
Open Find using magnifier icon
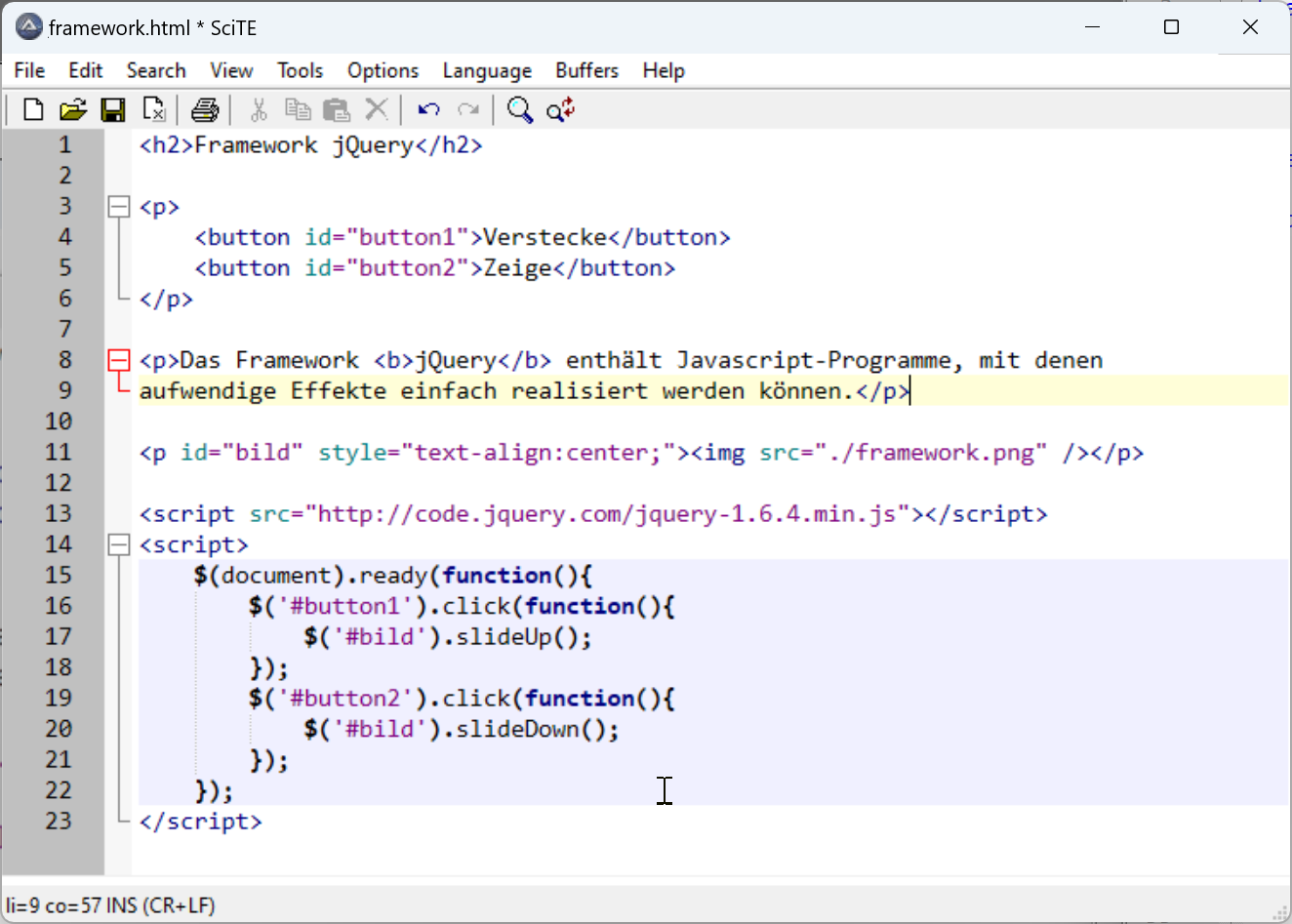click(520, 109)
